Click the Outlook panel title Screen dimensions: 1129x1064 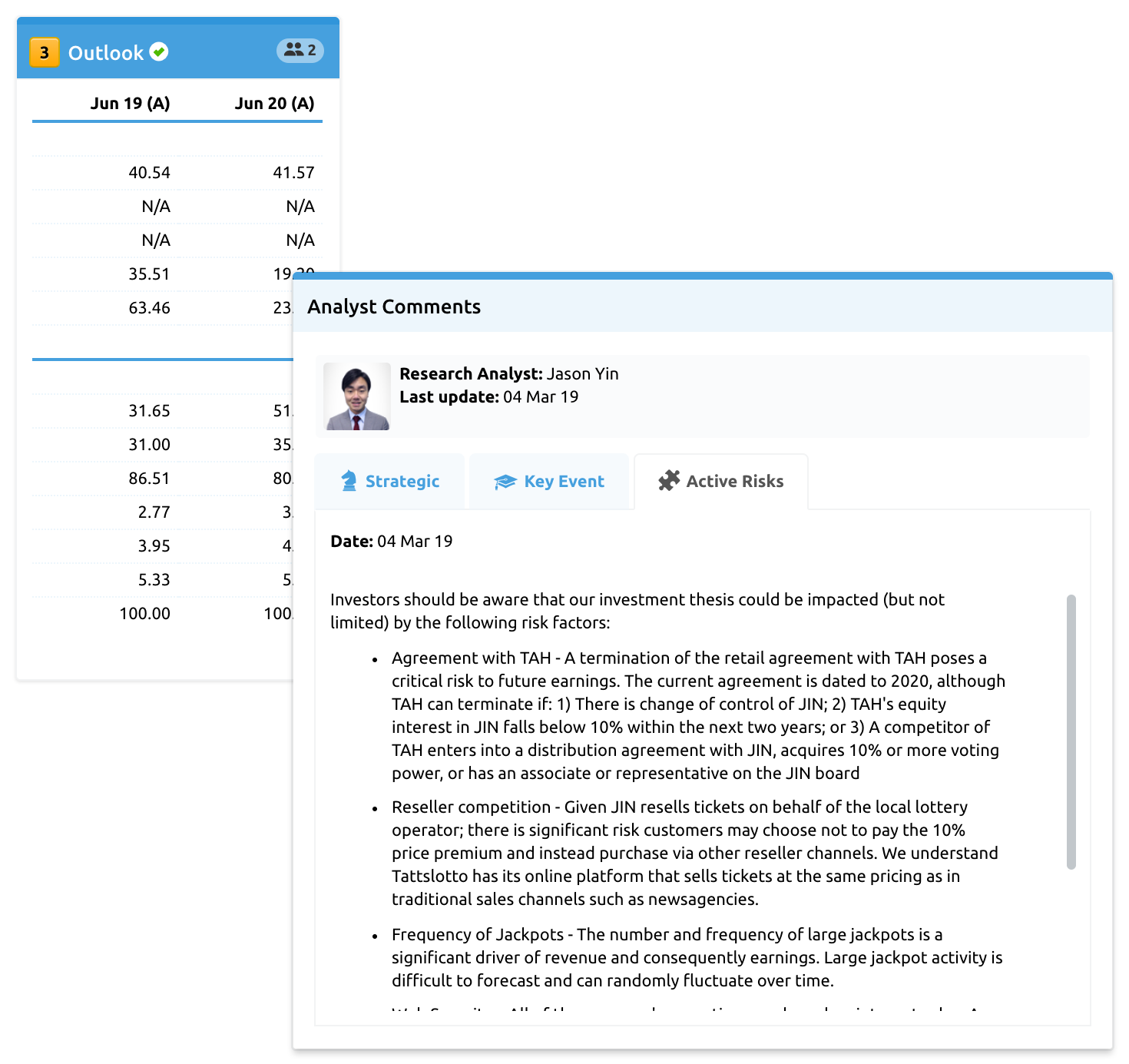106,52
